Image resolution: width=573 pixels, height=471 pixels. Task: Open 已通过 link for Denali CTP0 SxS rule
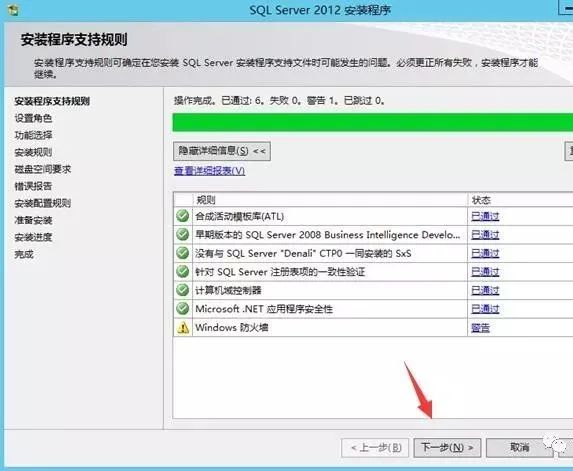coord(485,253)
